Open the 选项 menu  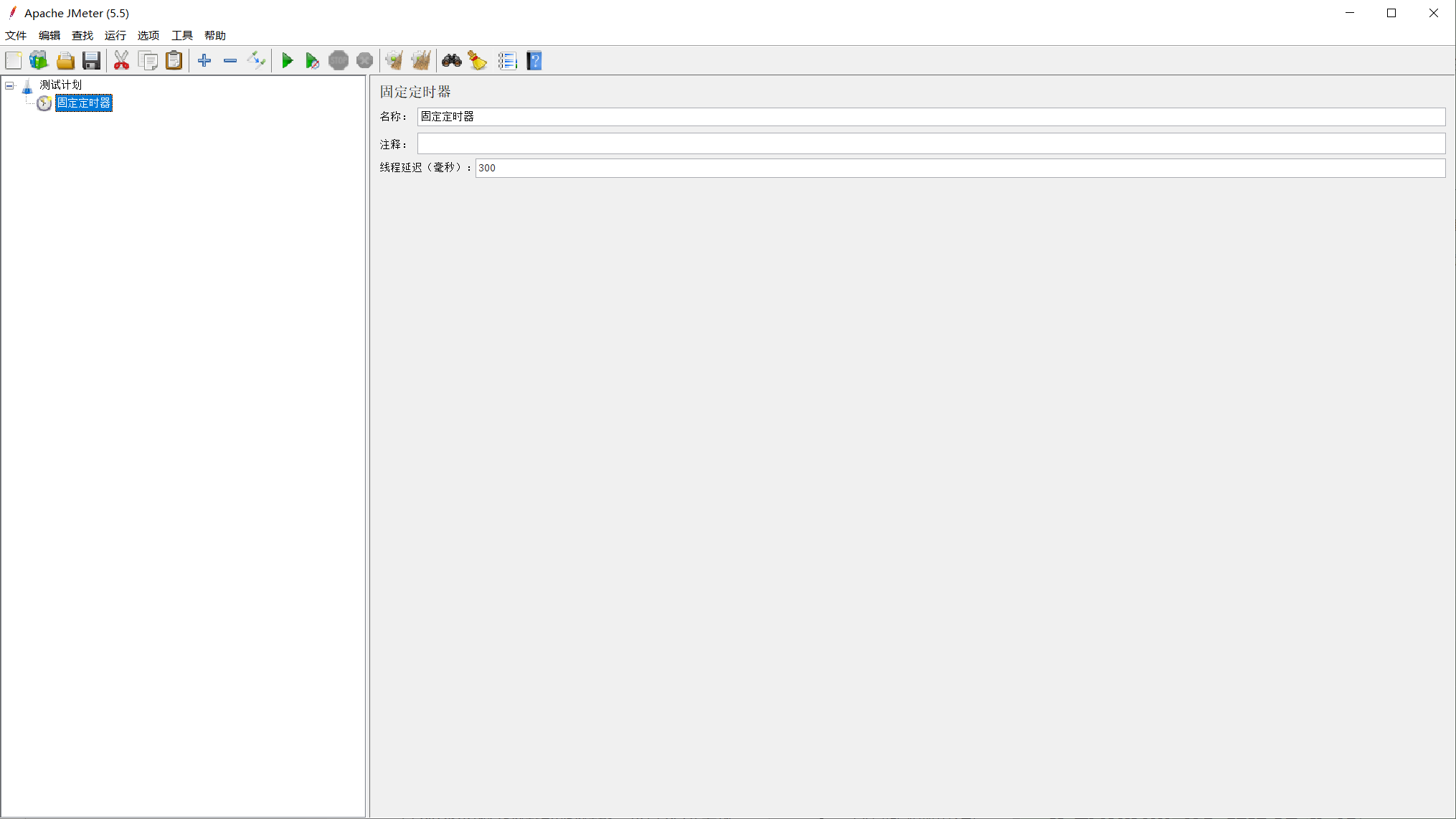pos(148,35)
